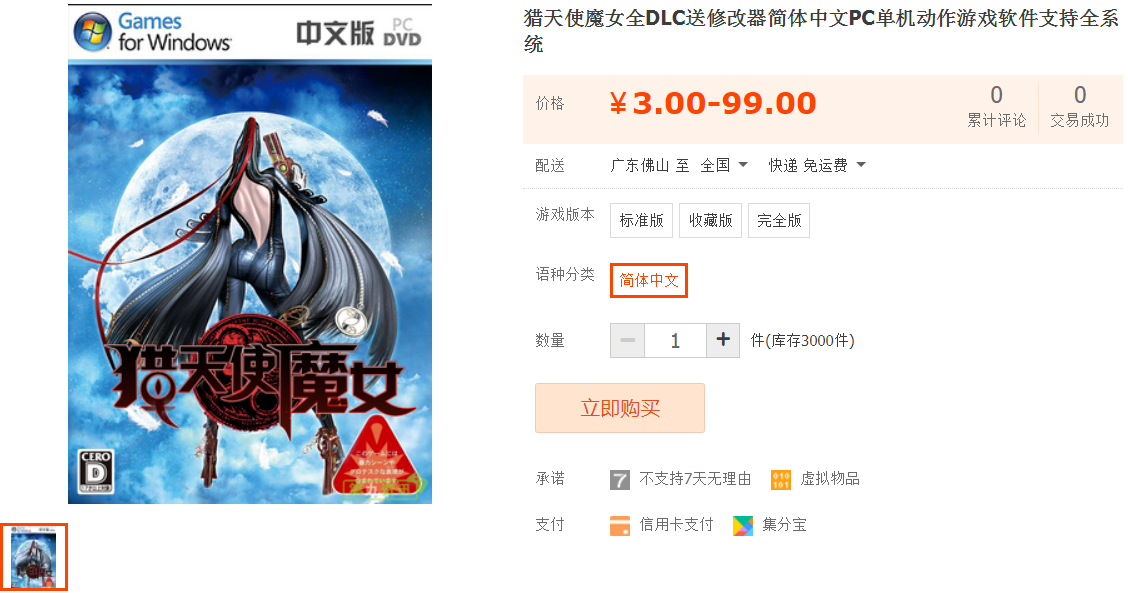Click the virtual goods orange icon
The image size is (1128, 593).
tap(781, 479)
